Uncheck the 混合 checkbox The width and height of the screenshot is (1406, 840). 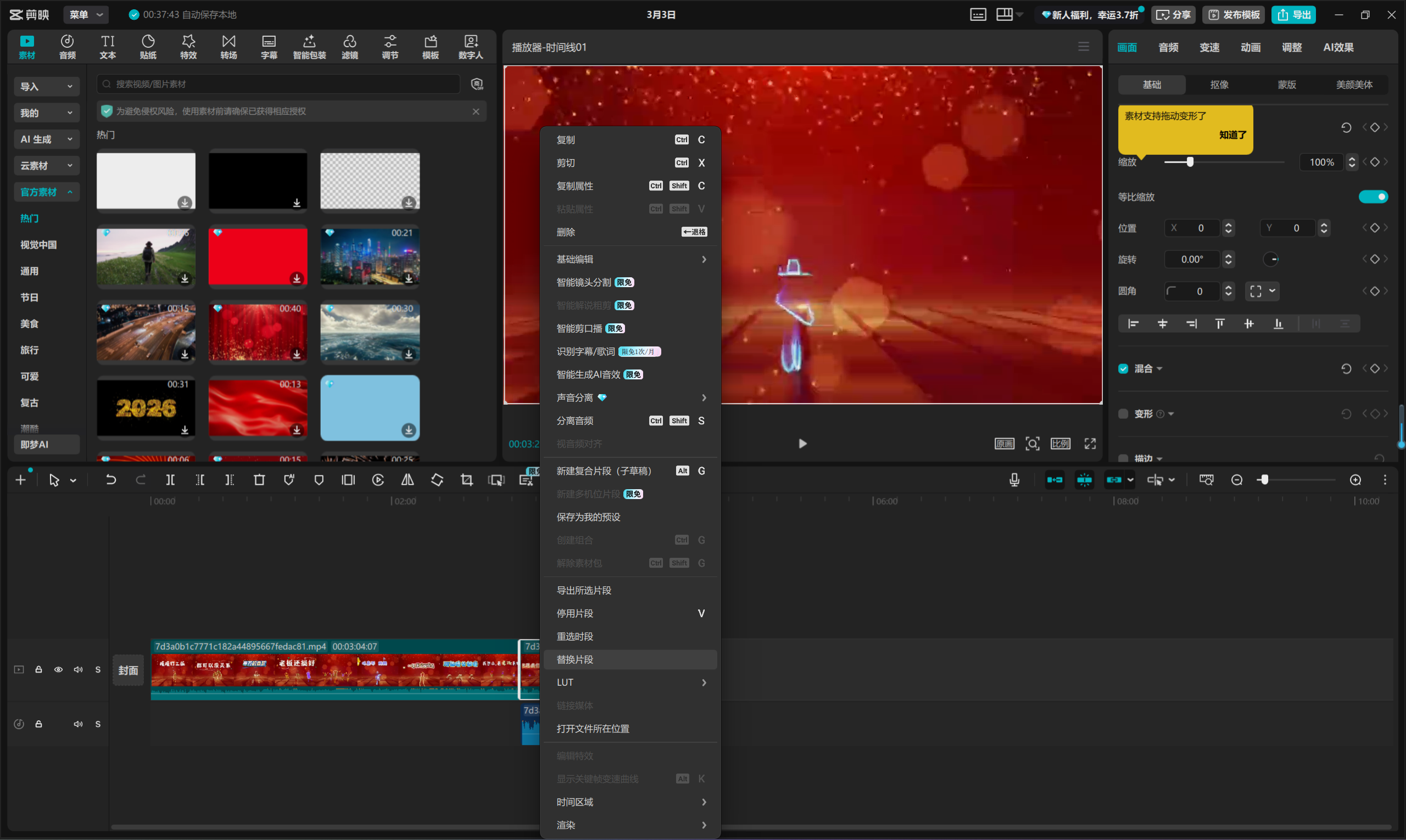pyautogui.click(x=1124, y=368)
